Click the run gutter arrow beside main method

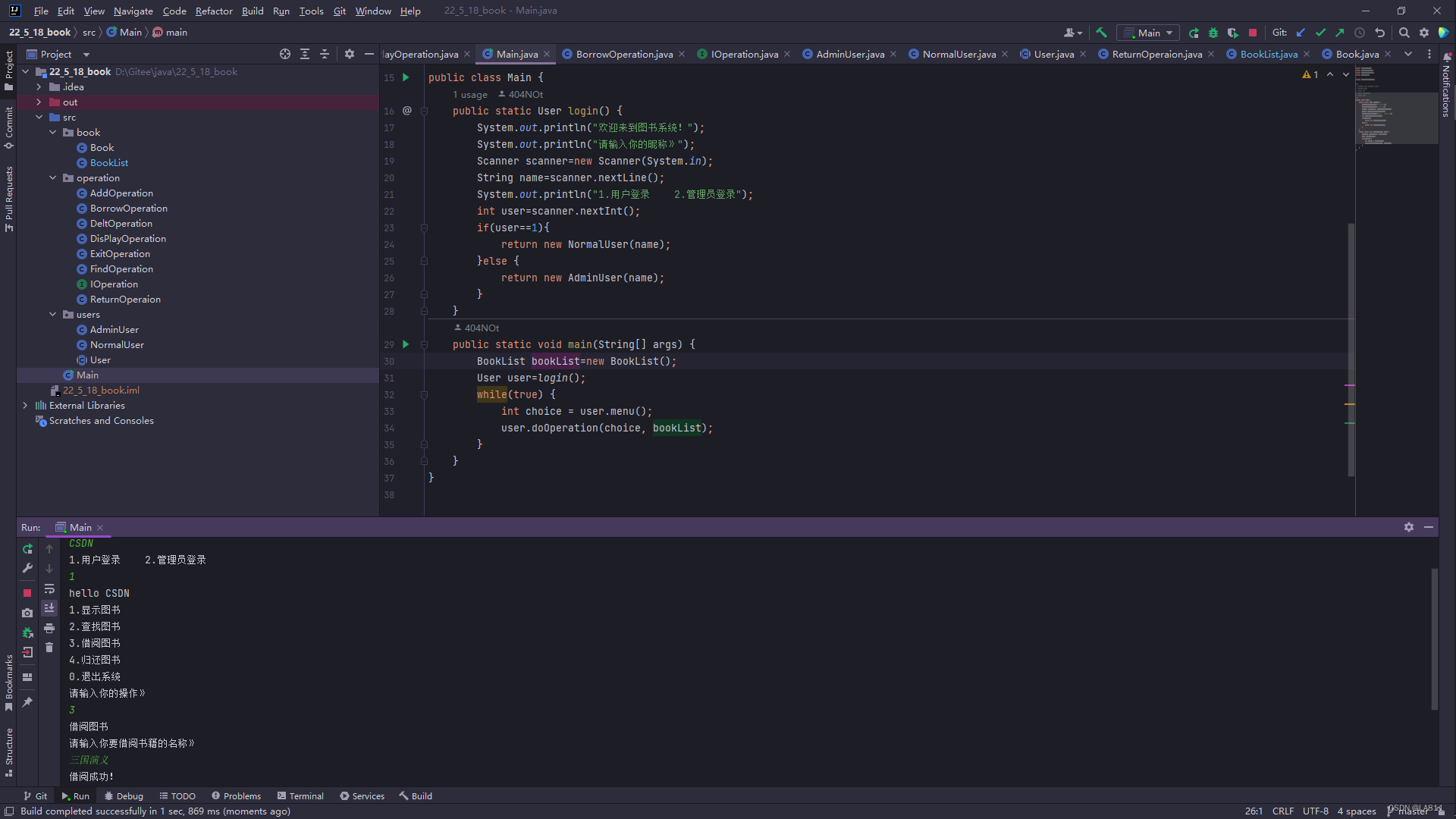[x=406, y=344]
